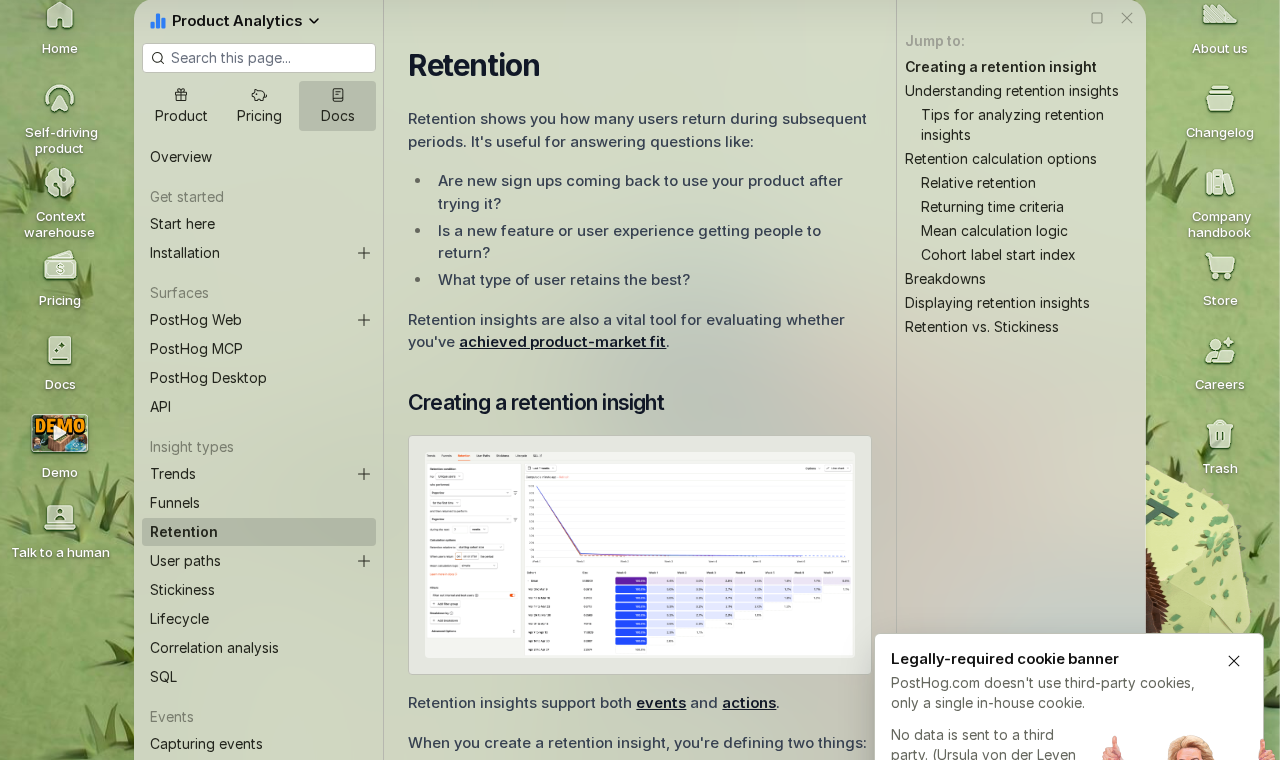1280x760 pixels.
Task: Open the Company handbook desktop icon
Action: coord(1220,202)
